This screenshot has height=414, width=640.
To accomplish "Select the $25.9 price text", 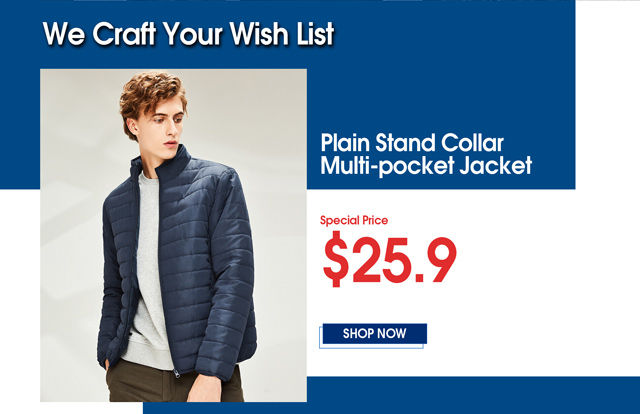I will 390,260.
